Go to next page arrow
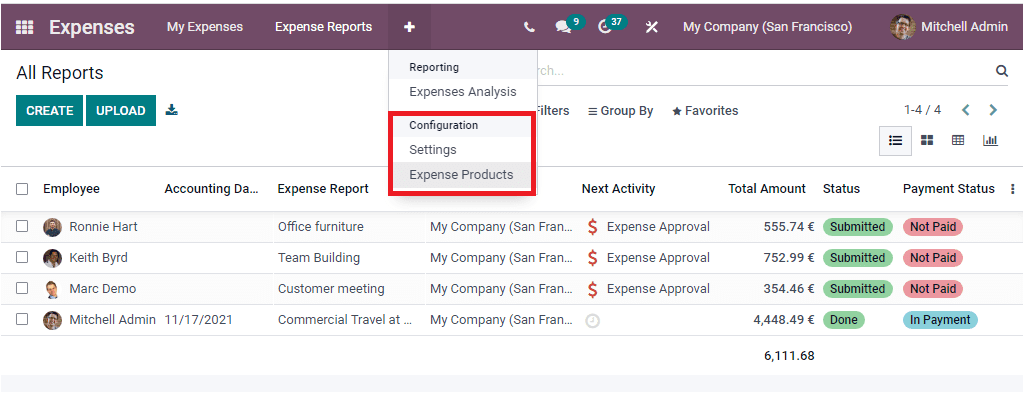This screenshot has height=393, width=1024. click(993, 110)
